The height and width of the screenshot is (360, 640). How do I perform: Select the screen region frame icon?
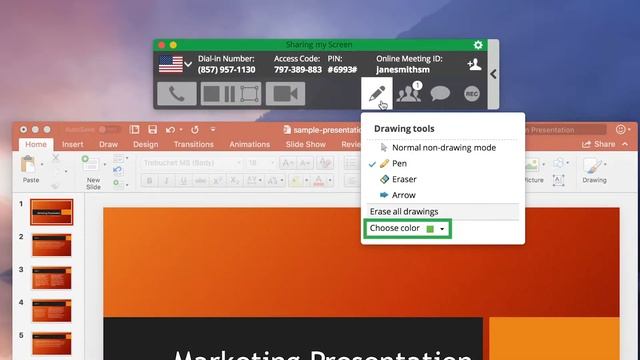pos(249,94)
